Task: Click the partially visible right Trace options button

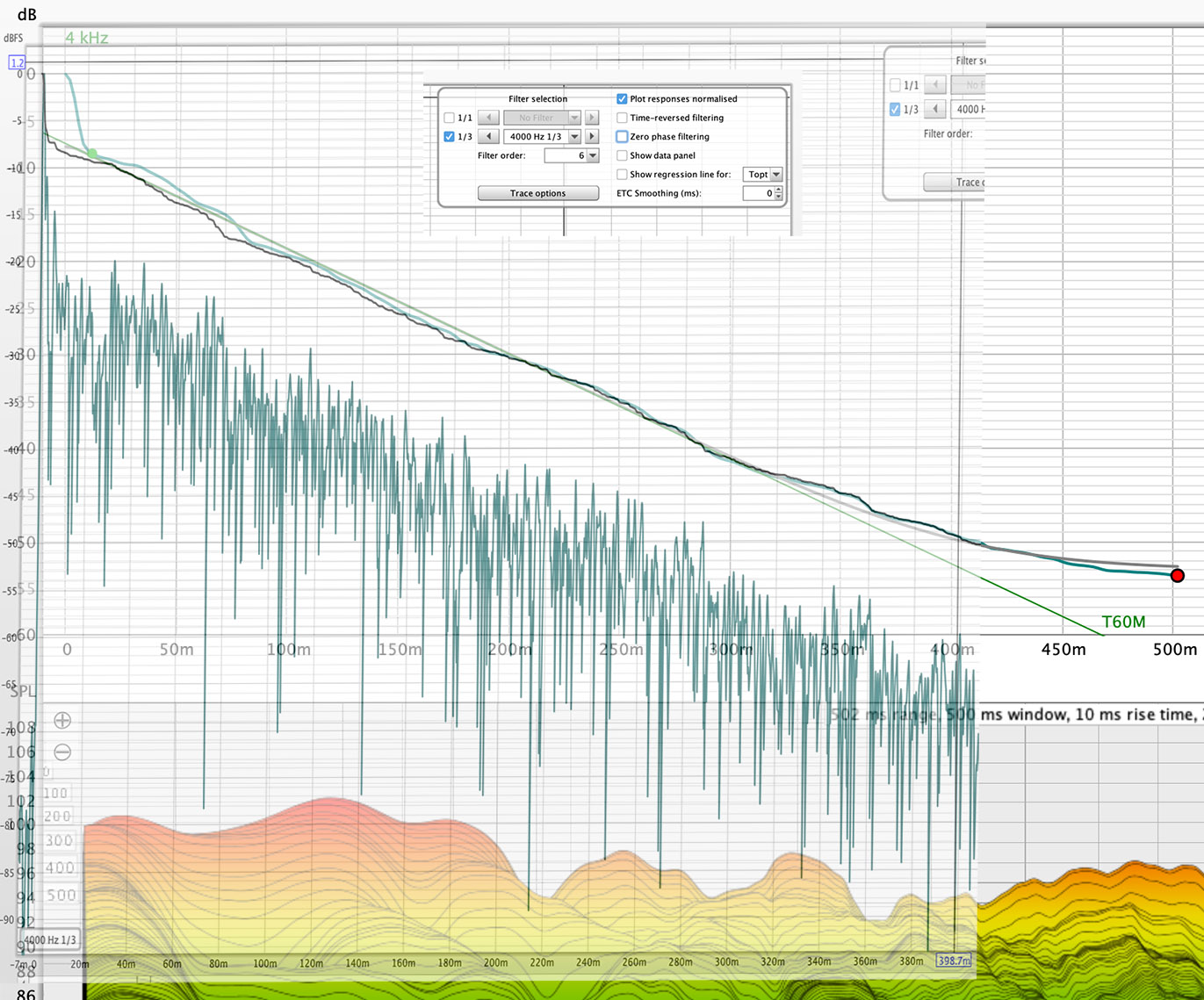Action: [955, 182]
